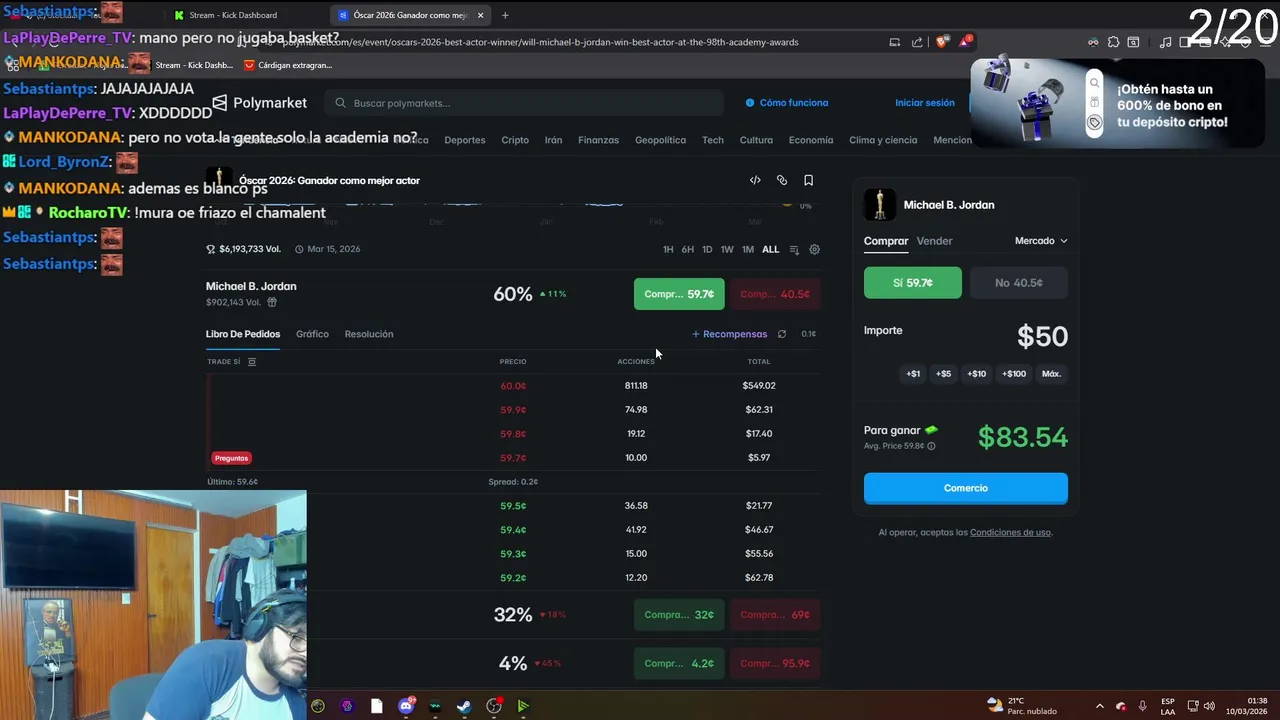The width and height of the screenshot is (1280, 720).
Task: Bookmark this Óscar 2026 market
Action: point(808,180)
